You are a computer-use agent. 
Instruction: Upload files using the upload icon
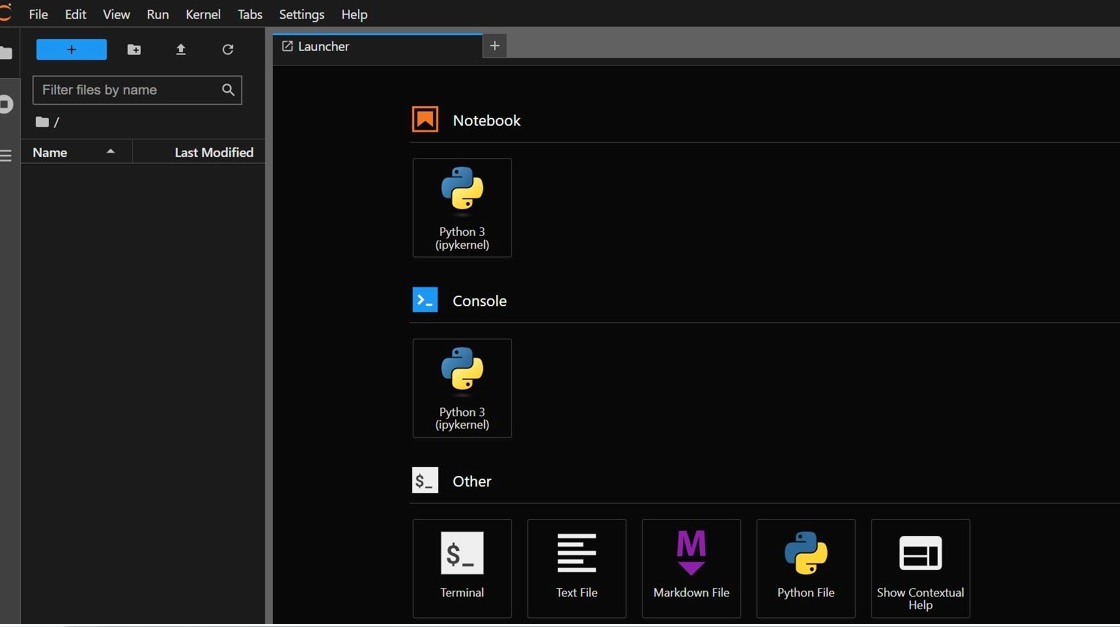pyautogui.click(x=181, y=49)
